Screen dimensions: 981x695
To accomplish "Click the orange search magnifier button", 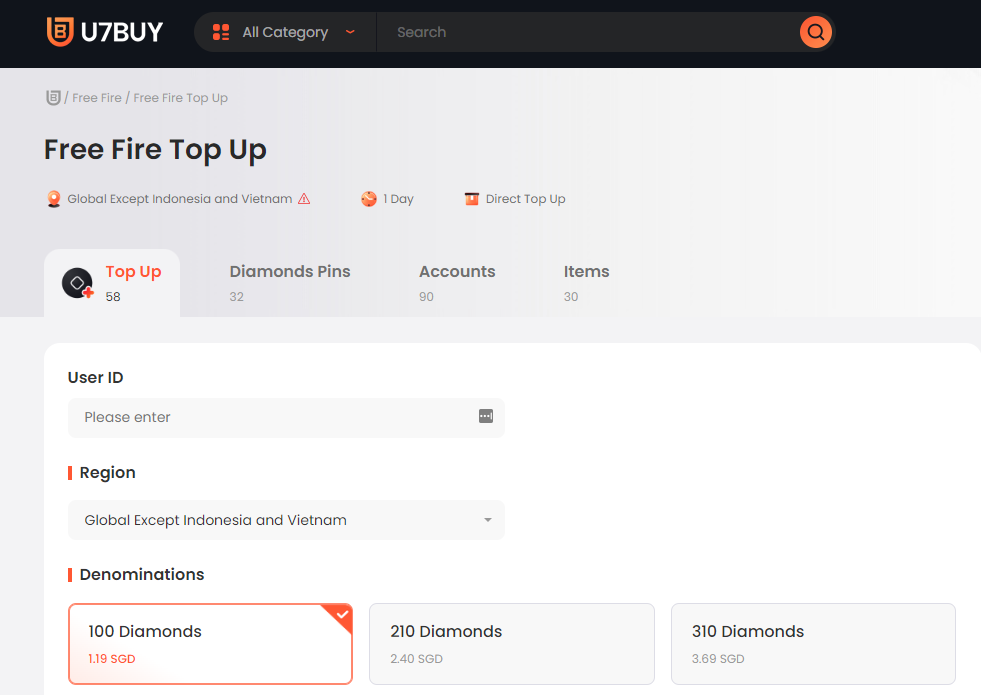I will [x=815, y=32].
